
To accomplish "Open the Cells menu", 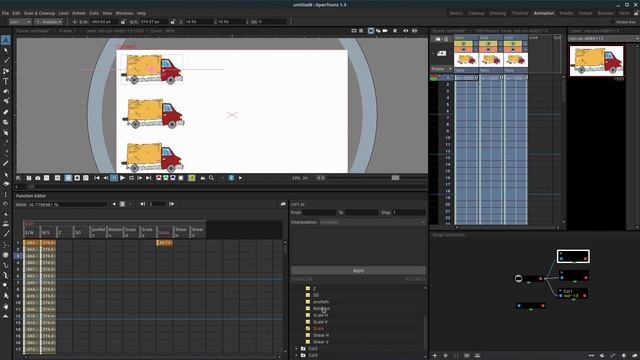I will (x=94, y=13).
